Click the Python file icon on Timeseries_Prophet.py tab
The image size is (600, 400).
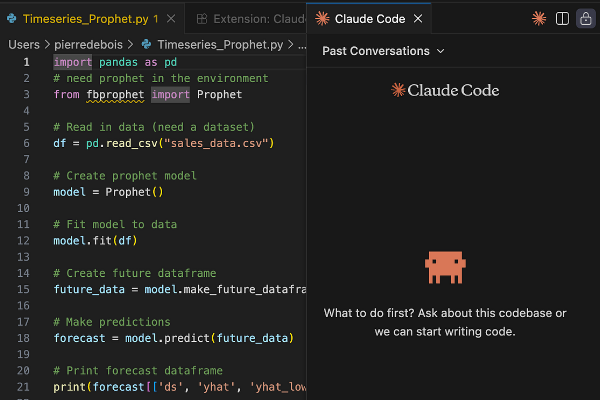[x=12, y=18]
